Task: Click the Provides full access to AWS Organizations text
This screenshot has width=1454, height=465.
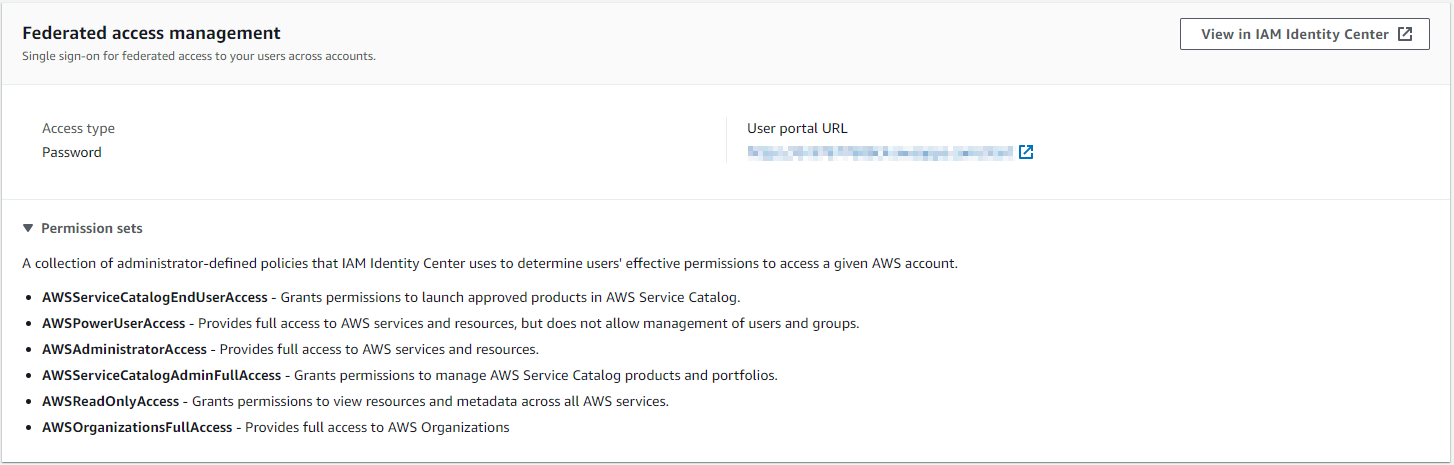Action: pos(377,427)
